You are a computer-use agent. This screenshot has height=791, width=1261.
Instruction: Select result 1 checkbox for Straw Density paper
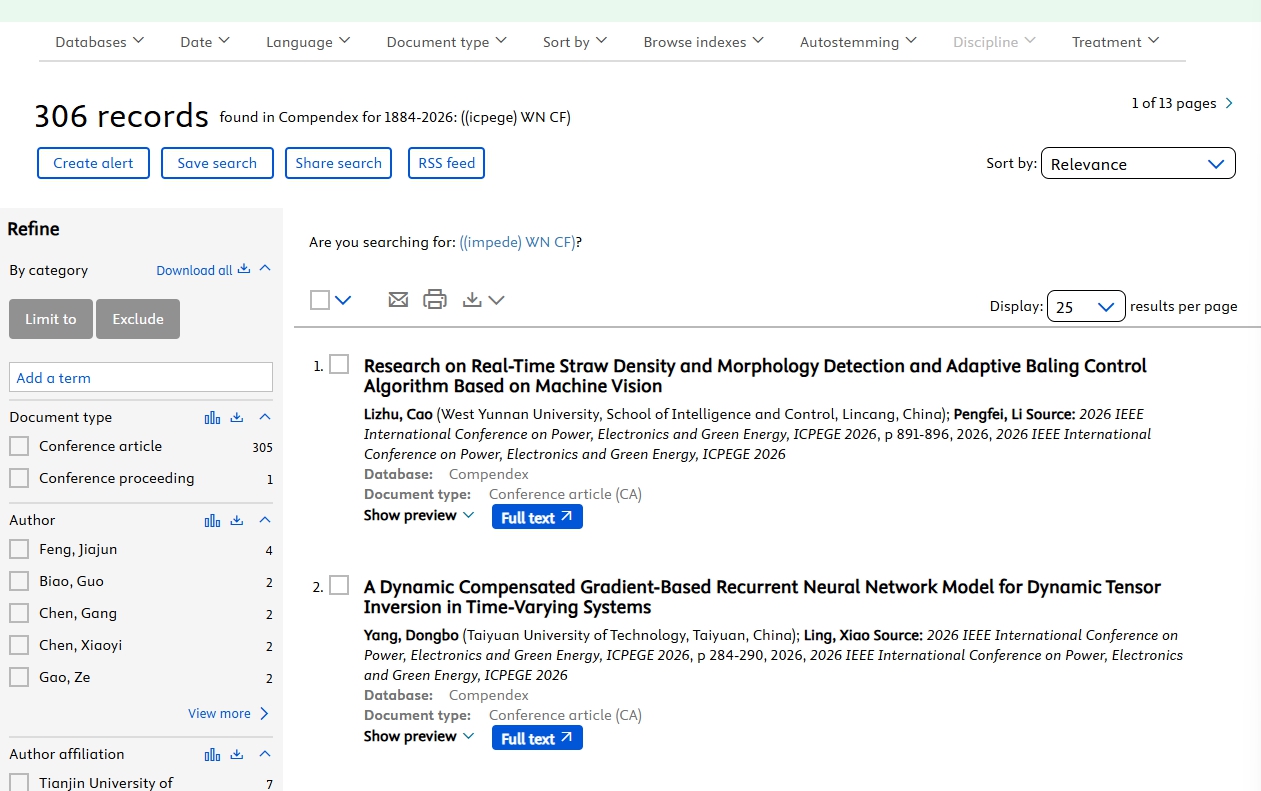[339, 364]
